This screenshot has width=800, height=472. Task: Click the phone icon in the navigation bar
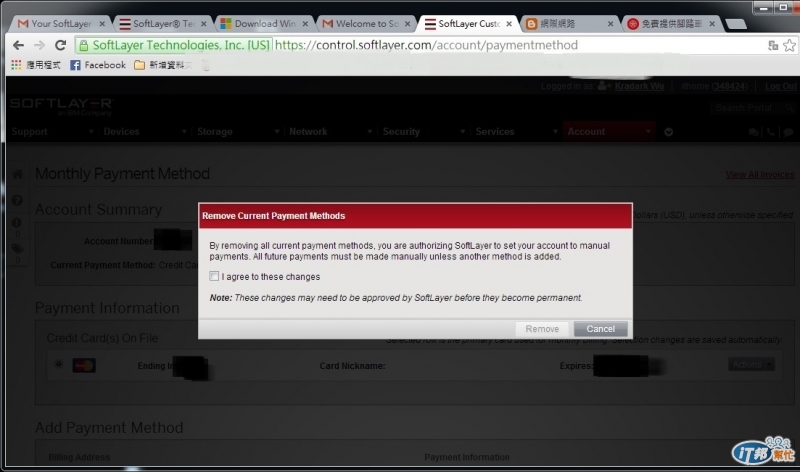770,132
